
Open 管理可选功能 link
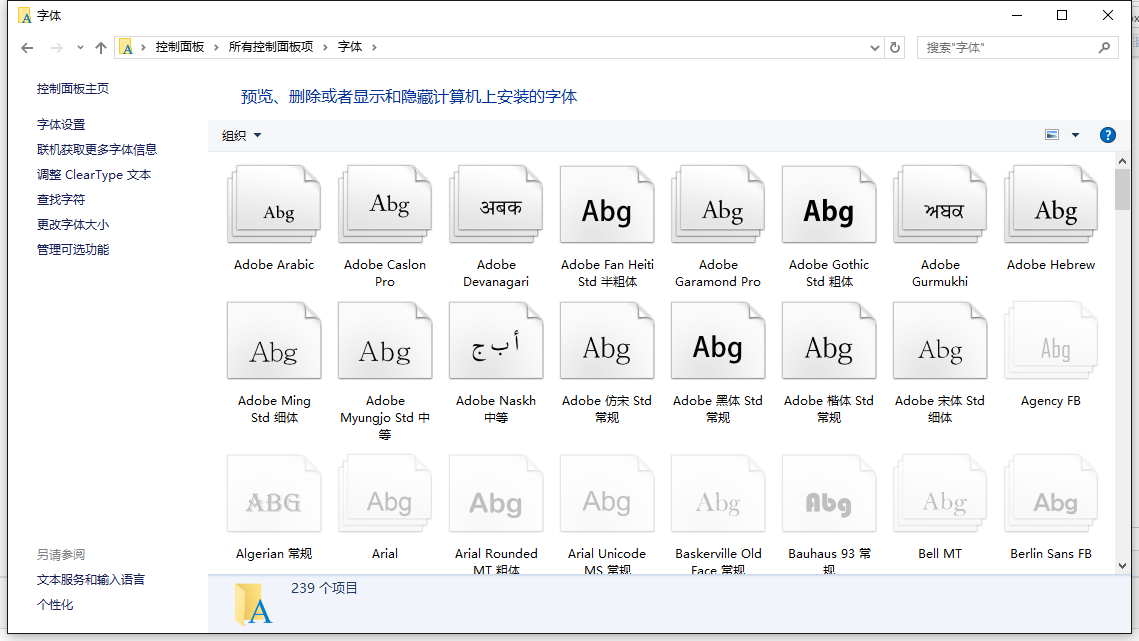pyautogui.click(x=73, y=250)
